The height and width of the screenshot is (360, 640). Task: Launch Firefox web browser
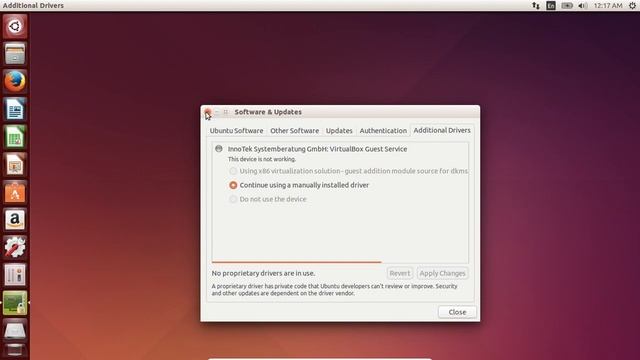click(15, 82)
